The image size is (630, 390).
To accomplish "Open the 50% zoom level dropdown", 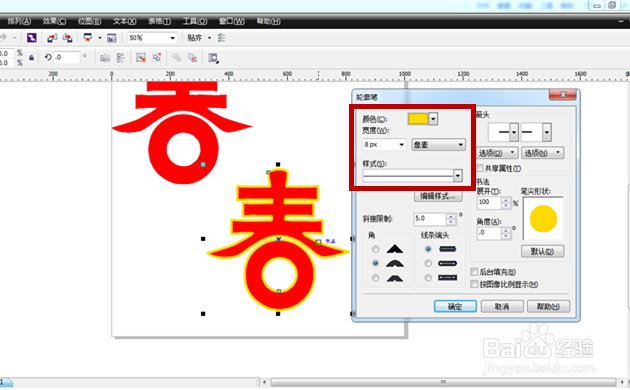I will click(172, 38).
